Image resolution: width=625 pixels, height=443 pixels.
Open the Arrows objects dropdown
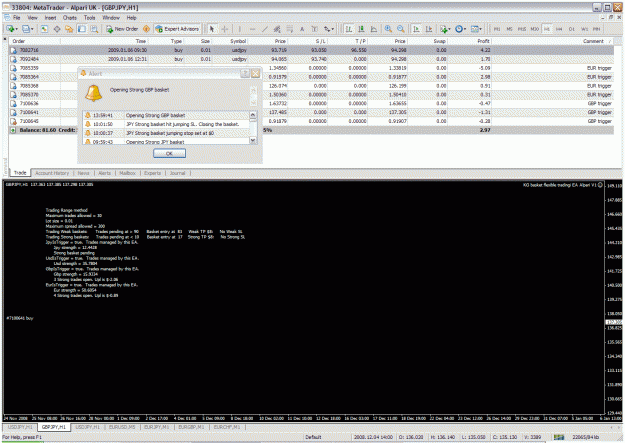click(x=328, y=29)
